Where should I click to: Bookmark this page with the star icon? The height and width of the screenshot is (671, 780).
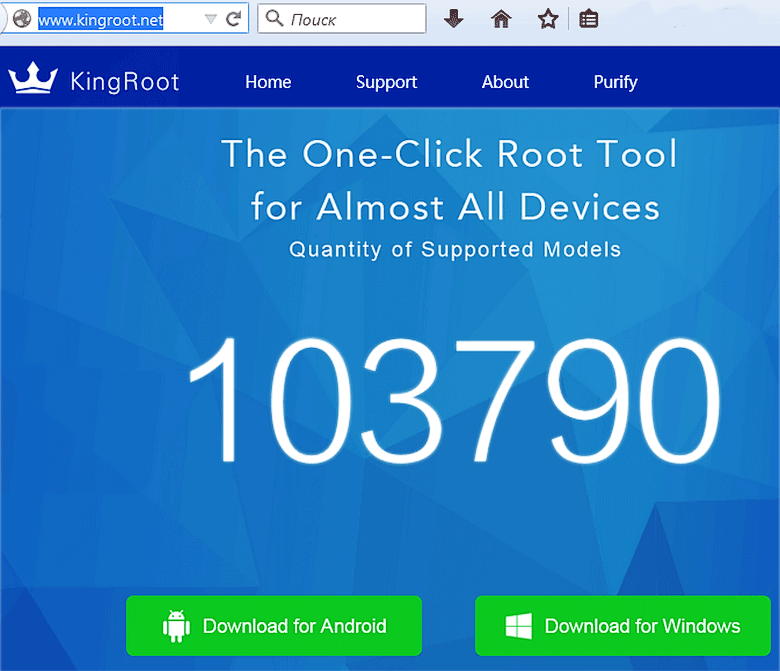tap(548, 19)
